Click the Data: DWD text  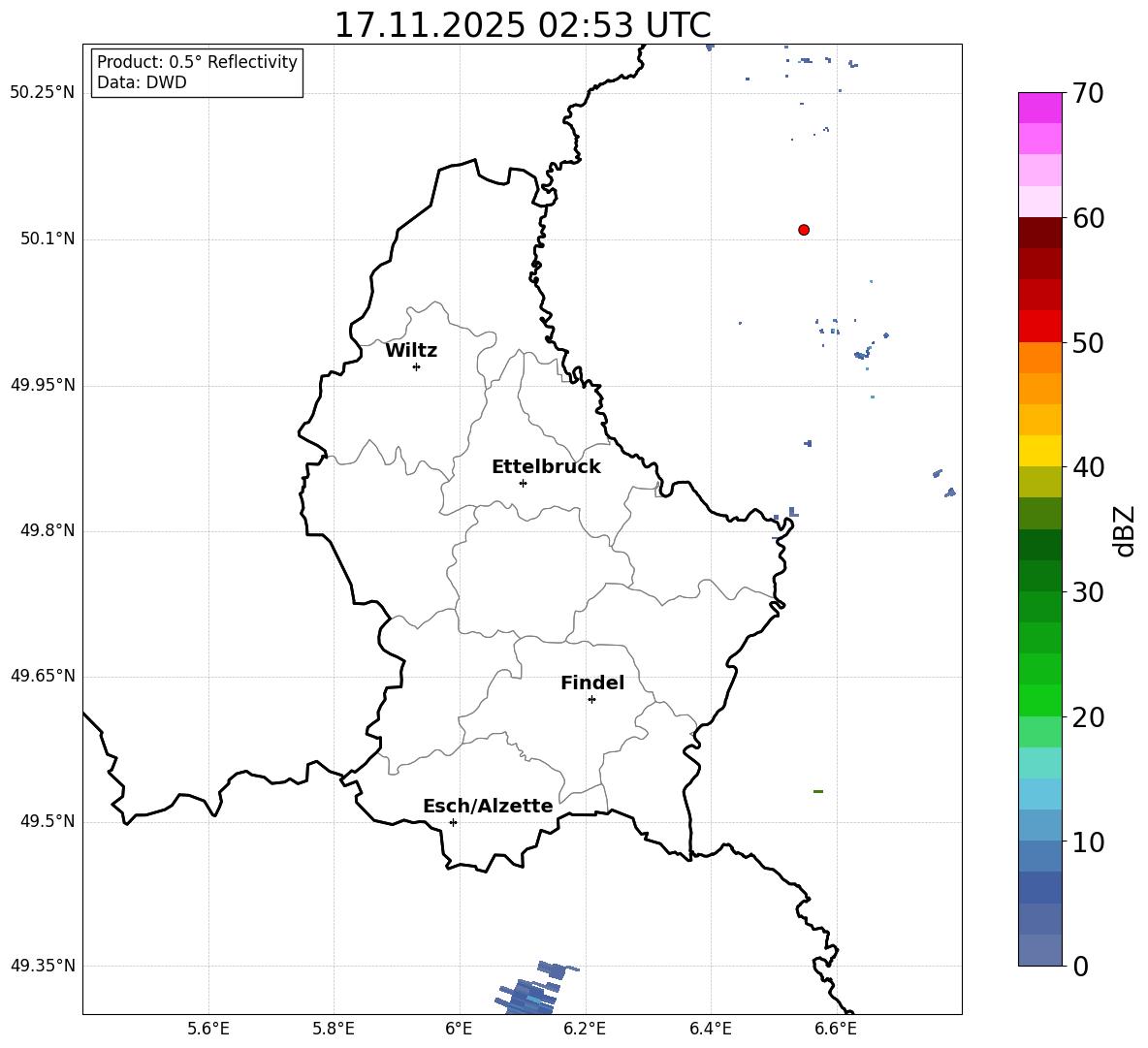tap(142, 82)
